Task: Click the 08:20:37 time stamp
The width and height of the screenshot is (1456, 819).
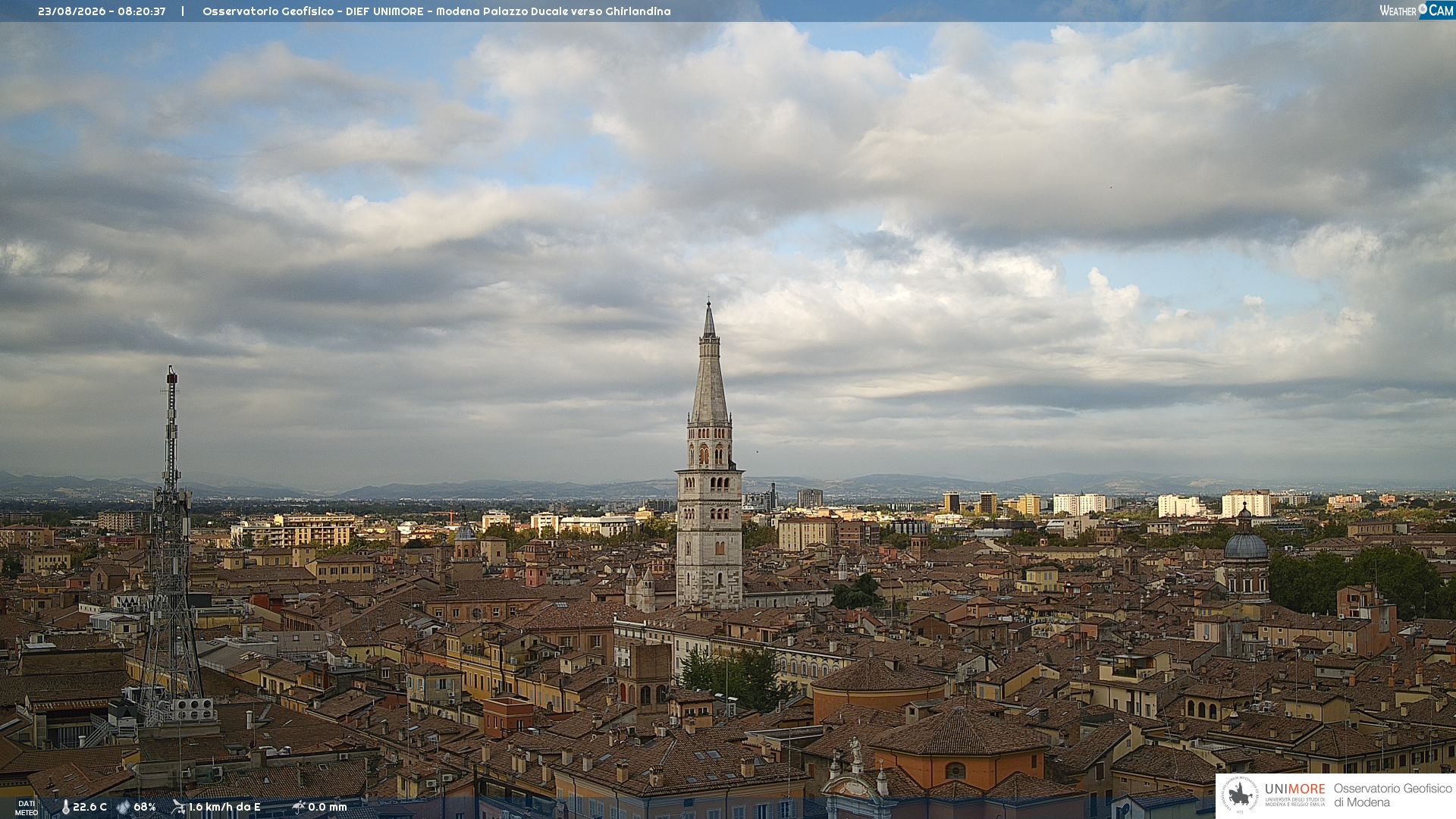Action: 142,11
